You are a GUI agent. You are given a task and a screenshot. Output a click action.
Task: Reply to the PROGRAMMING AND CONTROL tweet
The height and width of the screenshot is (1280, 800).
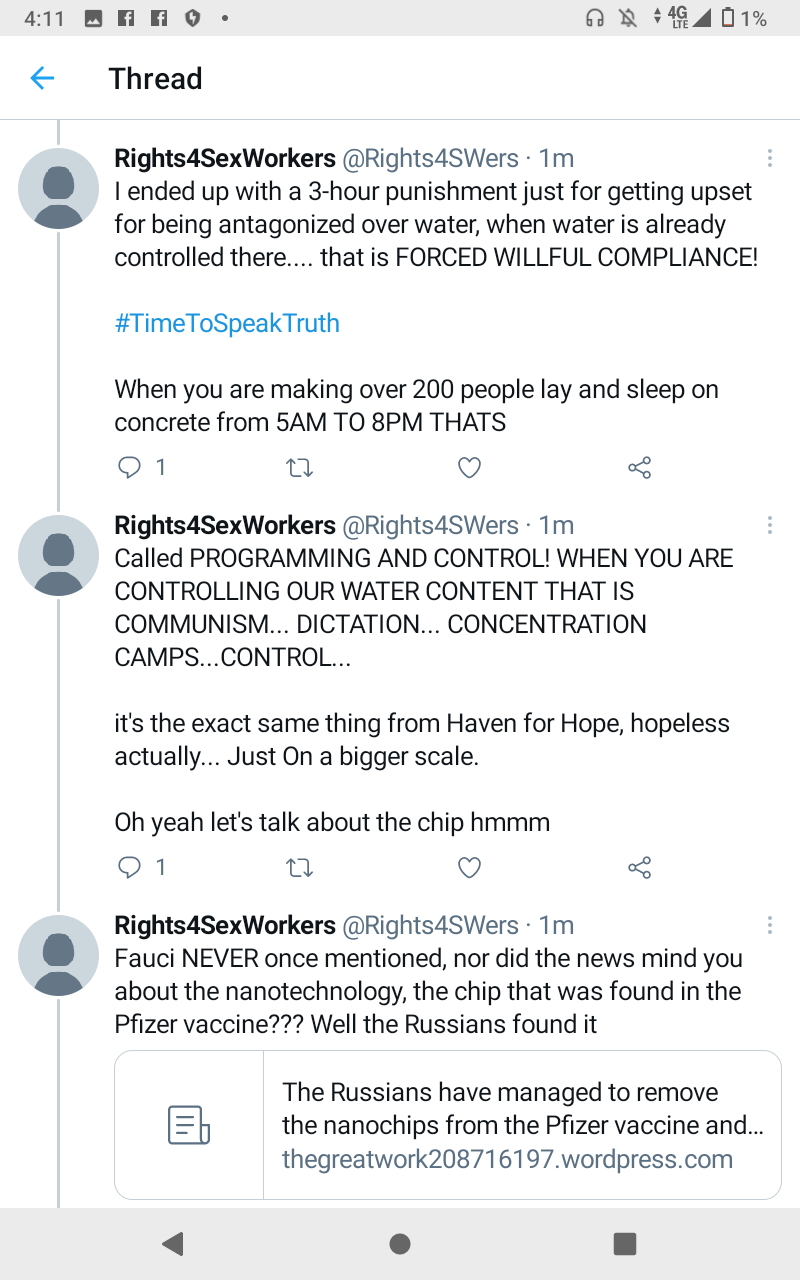(x=130, y=867)
